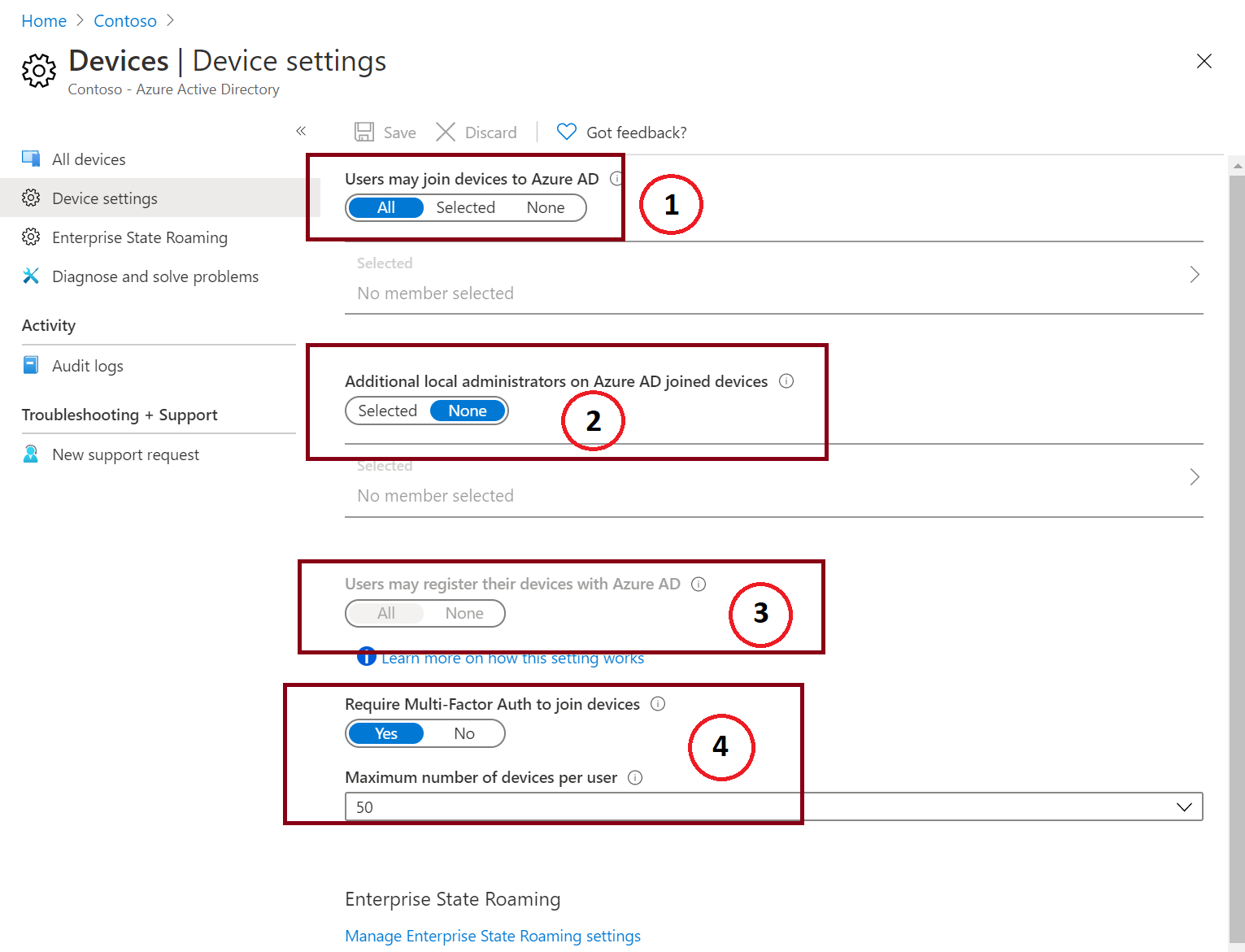1245x952 pixels.
Task: Click info icon beside Additional local administrators
Action: pyautogui.click(x=786, y=380)
